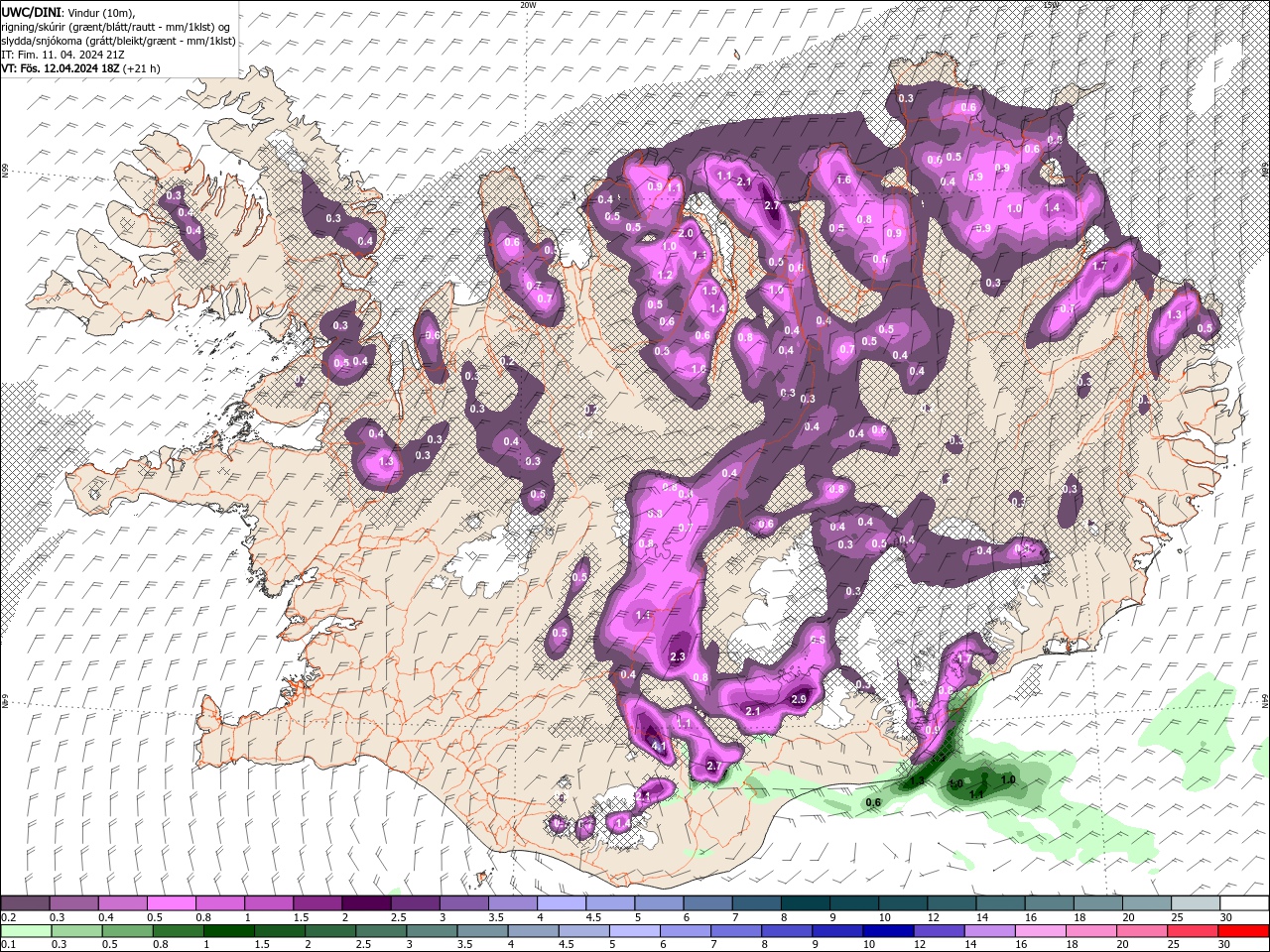
Task: Select the light lavender 4–4.5 snow swatch
Action: pos(560,903)
